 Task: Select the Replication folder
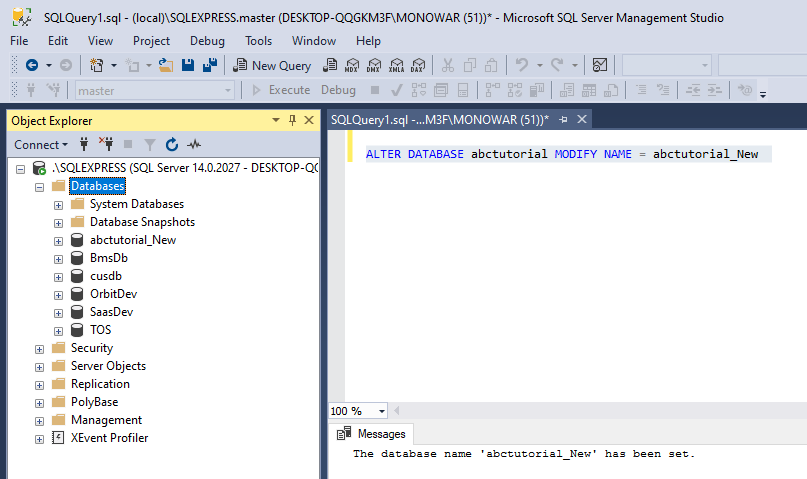coord(100,384)
